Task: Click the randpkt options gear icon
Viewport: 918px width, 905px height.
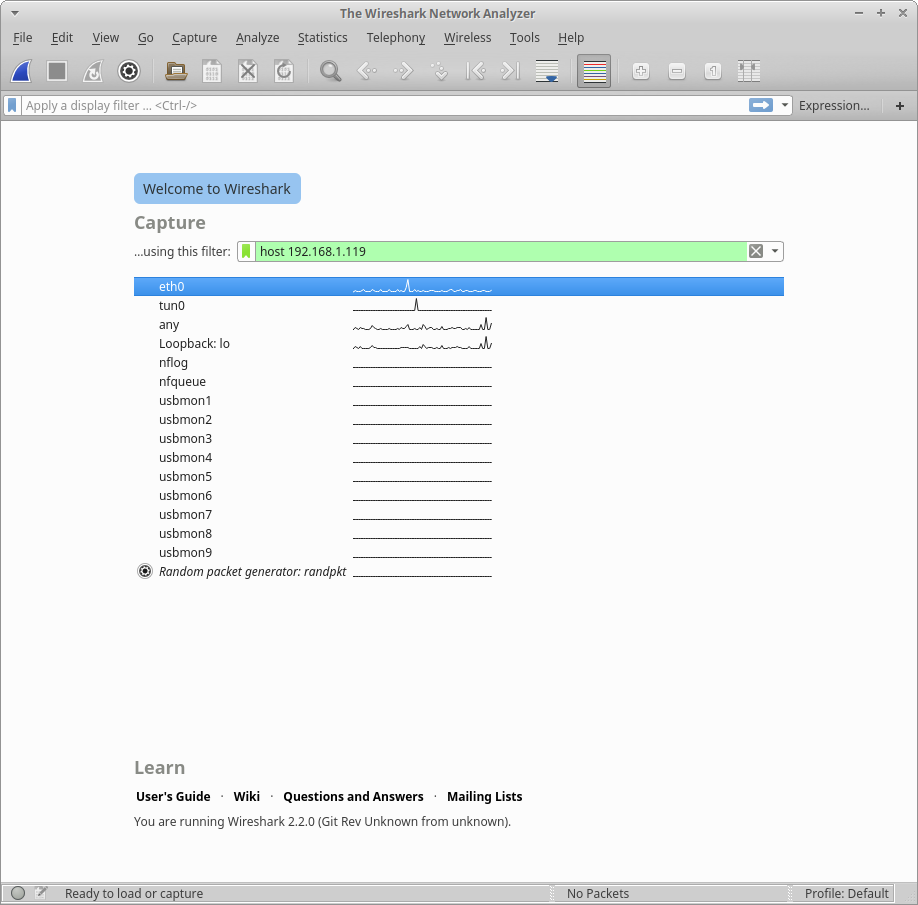Action: pos(145,571)
